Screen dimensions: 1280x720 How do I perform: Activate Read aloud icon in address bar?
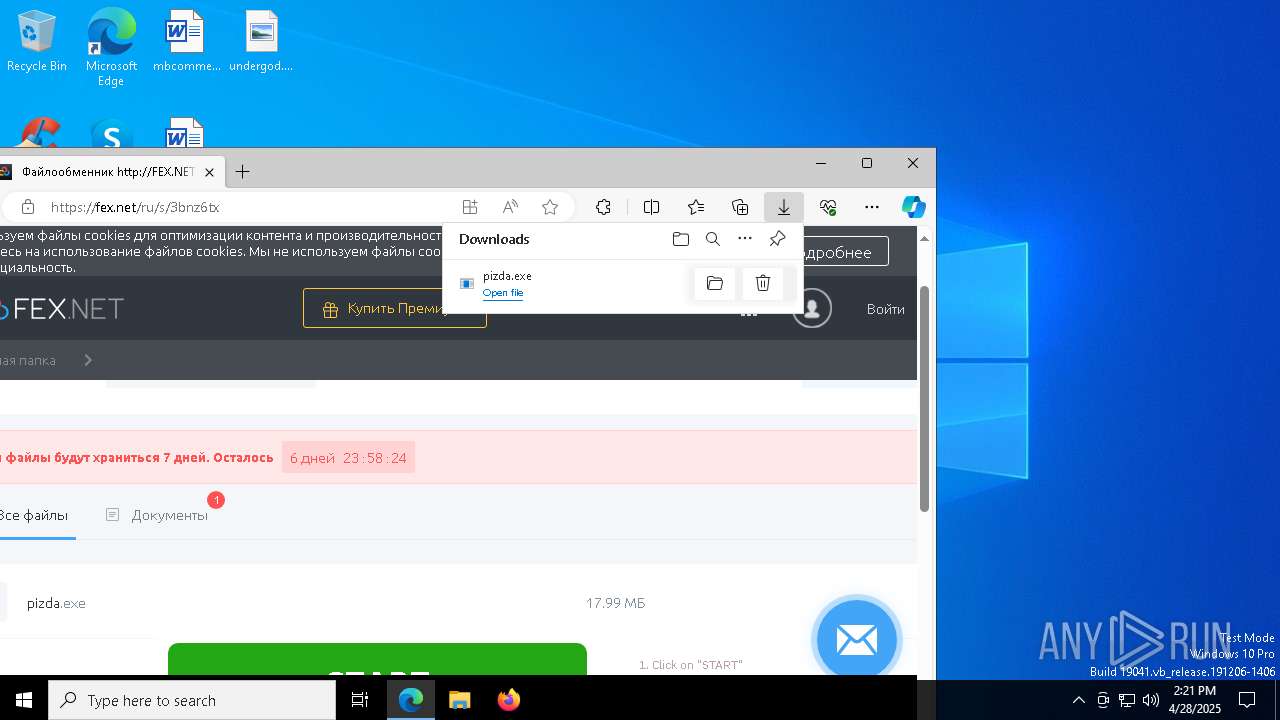[x=510, y=207]
